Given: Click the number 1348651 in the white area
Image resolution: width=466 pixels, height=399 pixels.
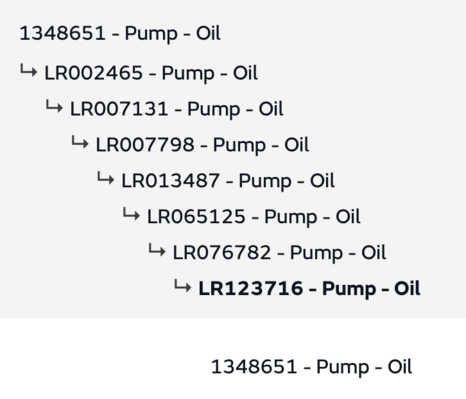Looking at the screenshot, I should 254,367.
